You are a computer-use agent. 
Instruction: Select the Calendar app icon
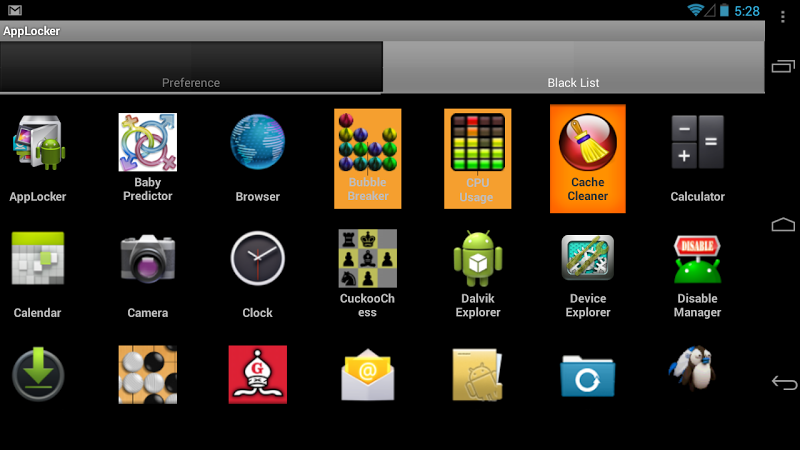[x=38, y=258]
